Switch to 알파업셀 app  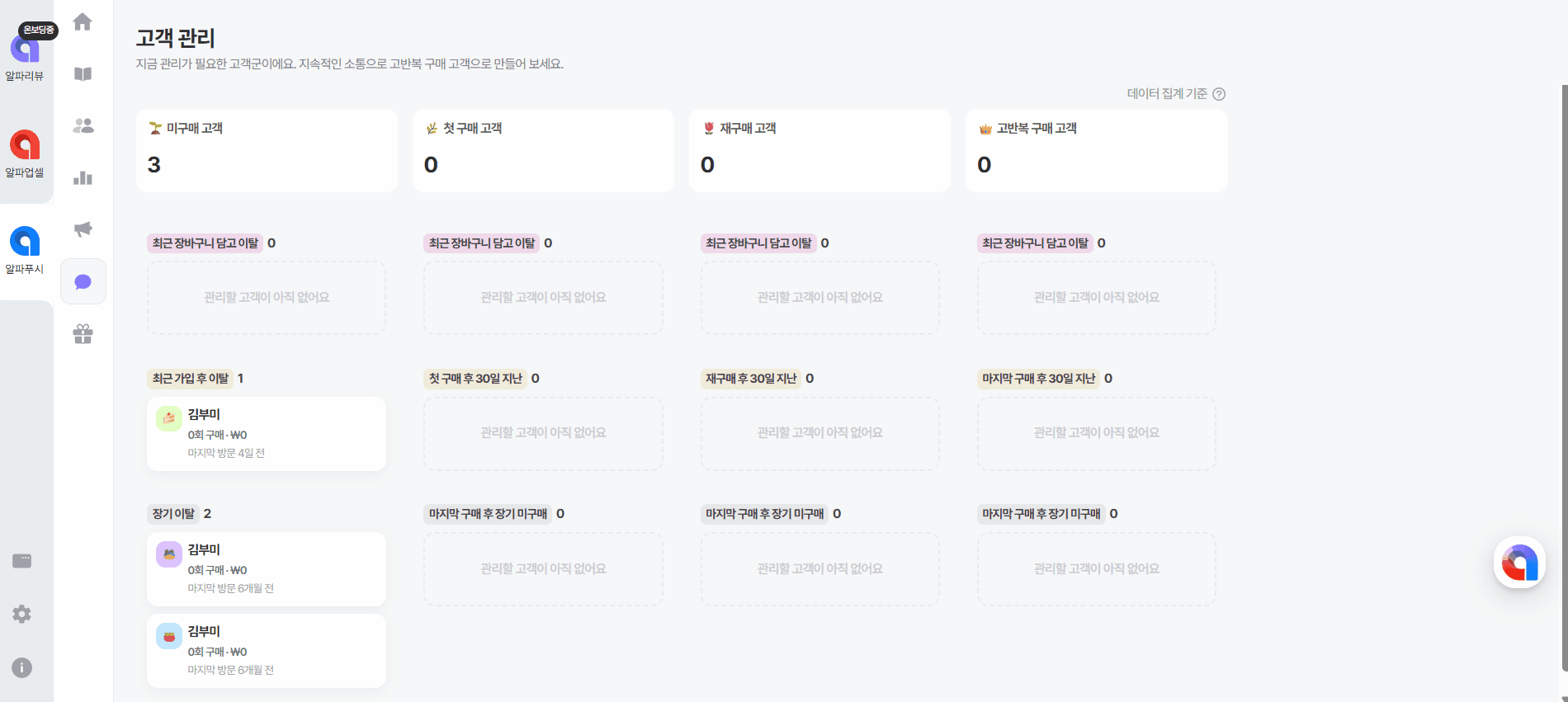tap(25, 152)
